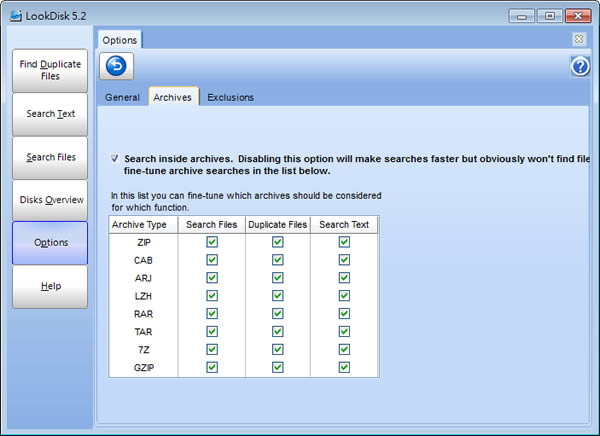Screen dimensions: 600x436
Task: Uncheck ZIP under Search Text
Action: (344, 242)
